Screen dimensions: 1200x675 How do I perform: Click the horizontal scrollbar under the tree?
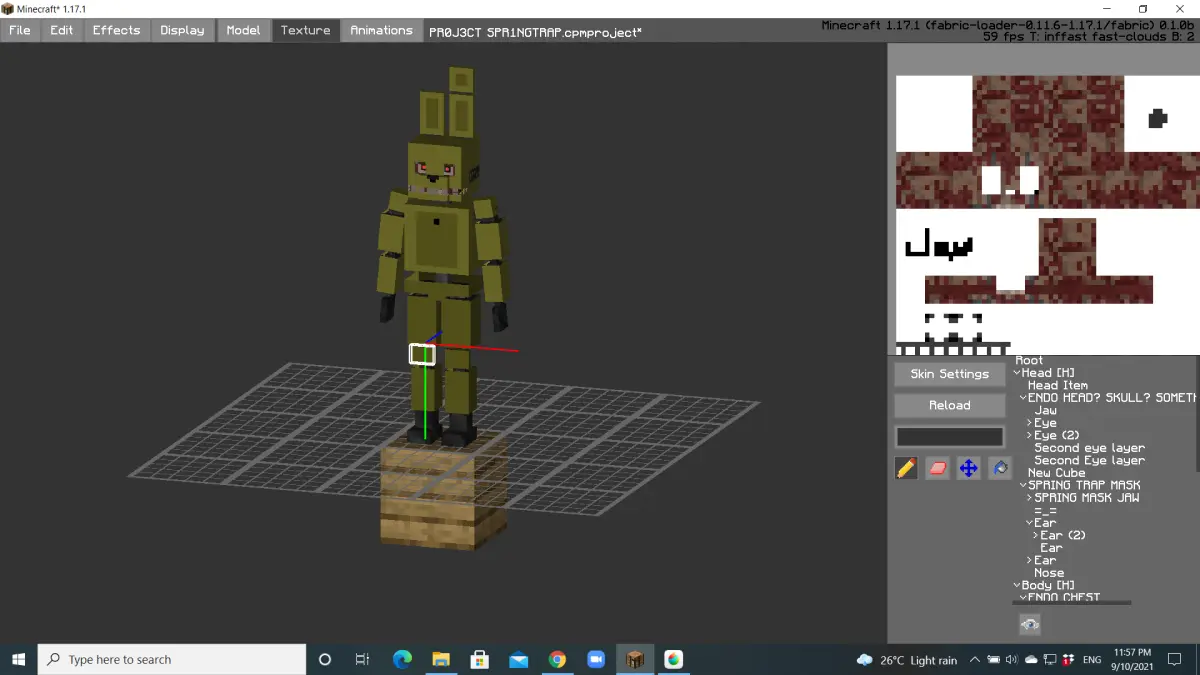pos(1072,603)
